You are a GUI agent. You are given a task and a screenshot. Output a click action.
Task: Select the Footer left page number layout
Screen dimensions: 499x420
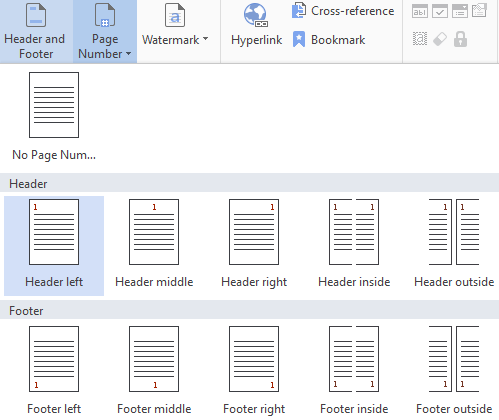[54, 371]
